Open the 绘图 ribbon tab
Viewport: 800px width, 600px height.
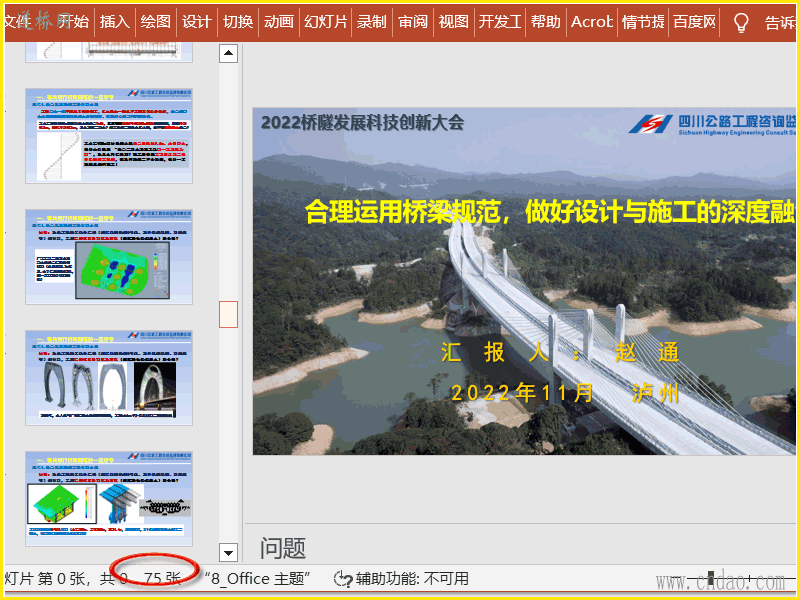[x=156, y=22]
